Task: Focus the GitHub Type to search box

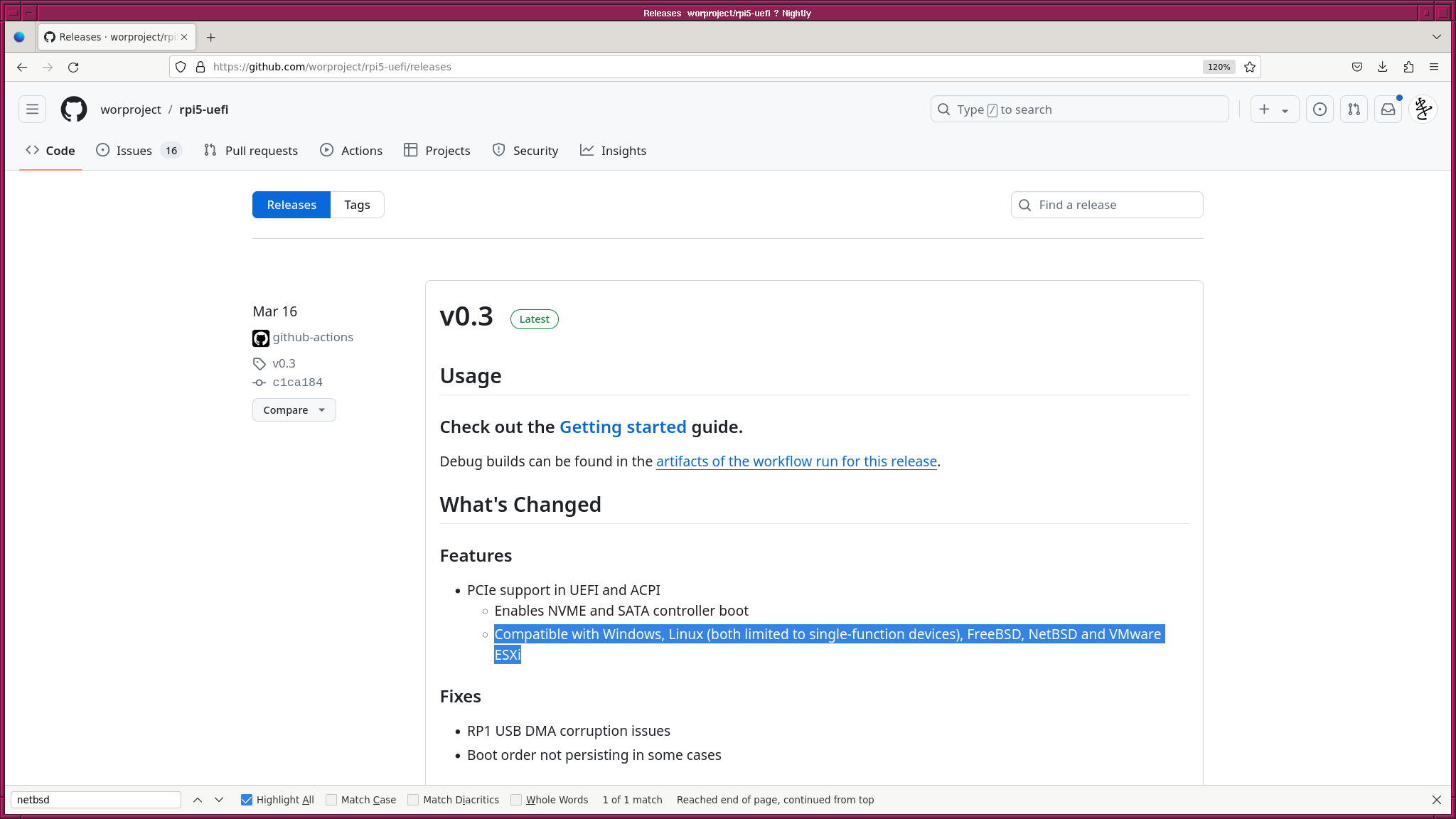Action: coord(1079,109)
